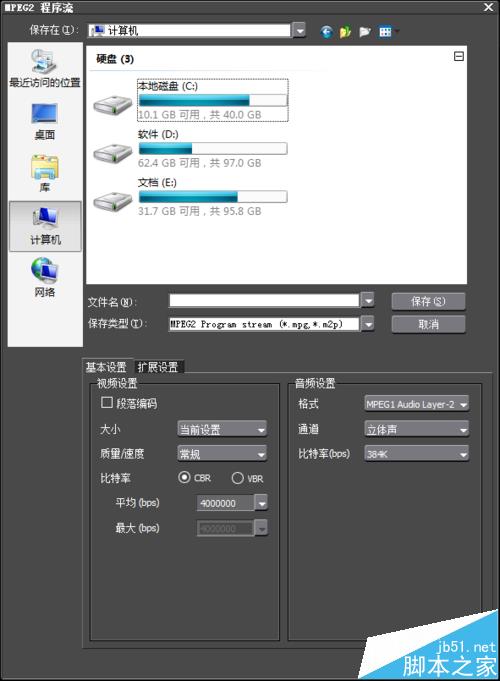Enable the 段落编码 checkbox
The width and height of the screenshot is (500, 681).
[x=106, y=402]
